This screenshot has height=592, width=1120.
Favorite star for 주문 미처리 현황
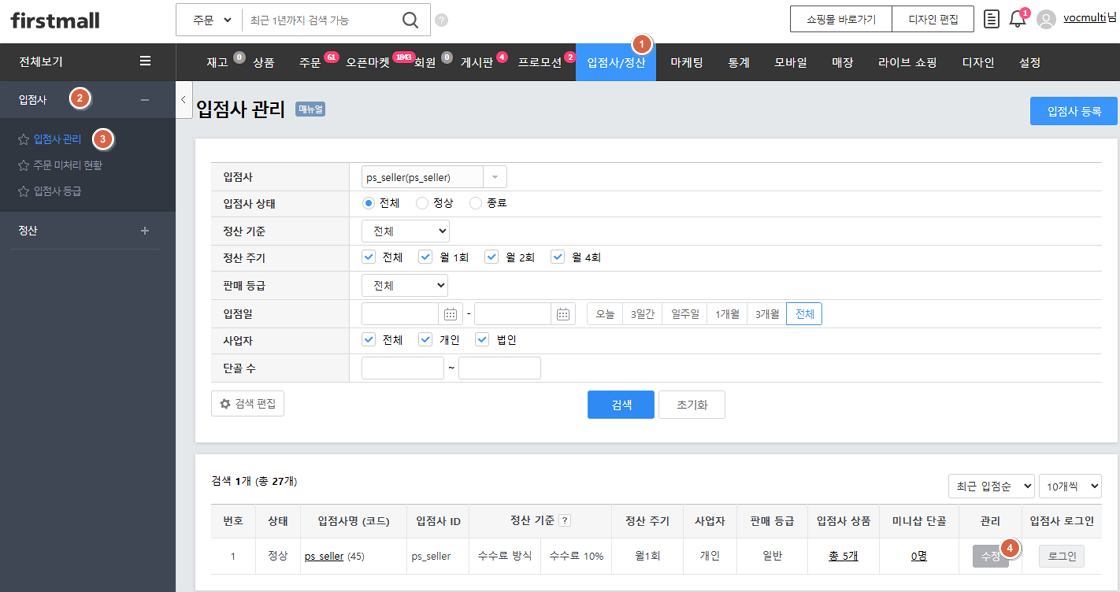[24, 165]
